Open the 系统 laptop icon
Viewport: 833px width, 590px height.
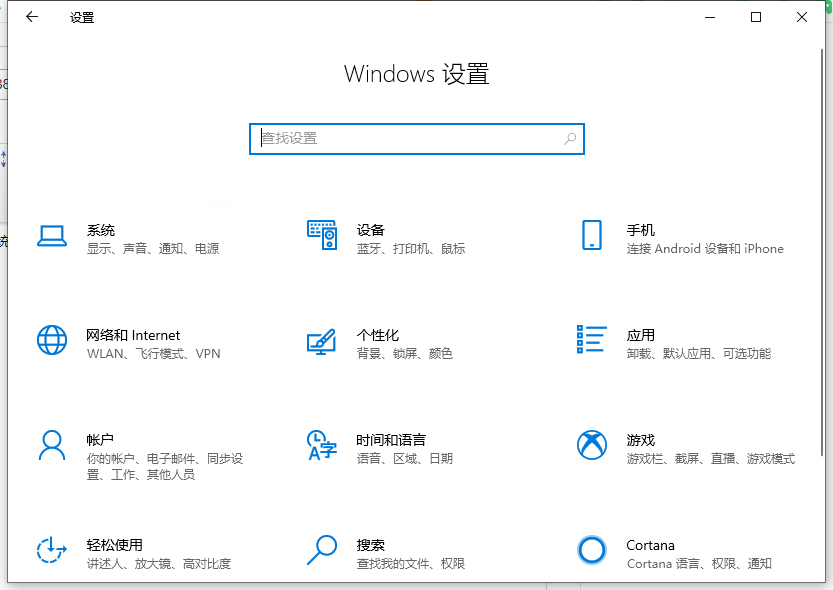[x=52, y=236]
